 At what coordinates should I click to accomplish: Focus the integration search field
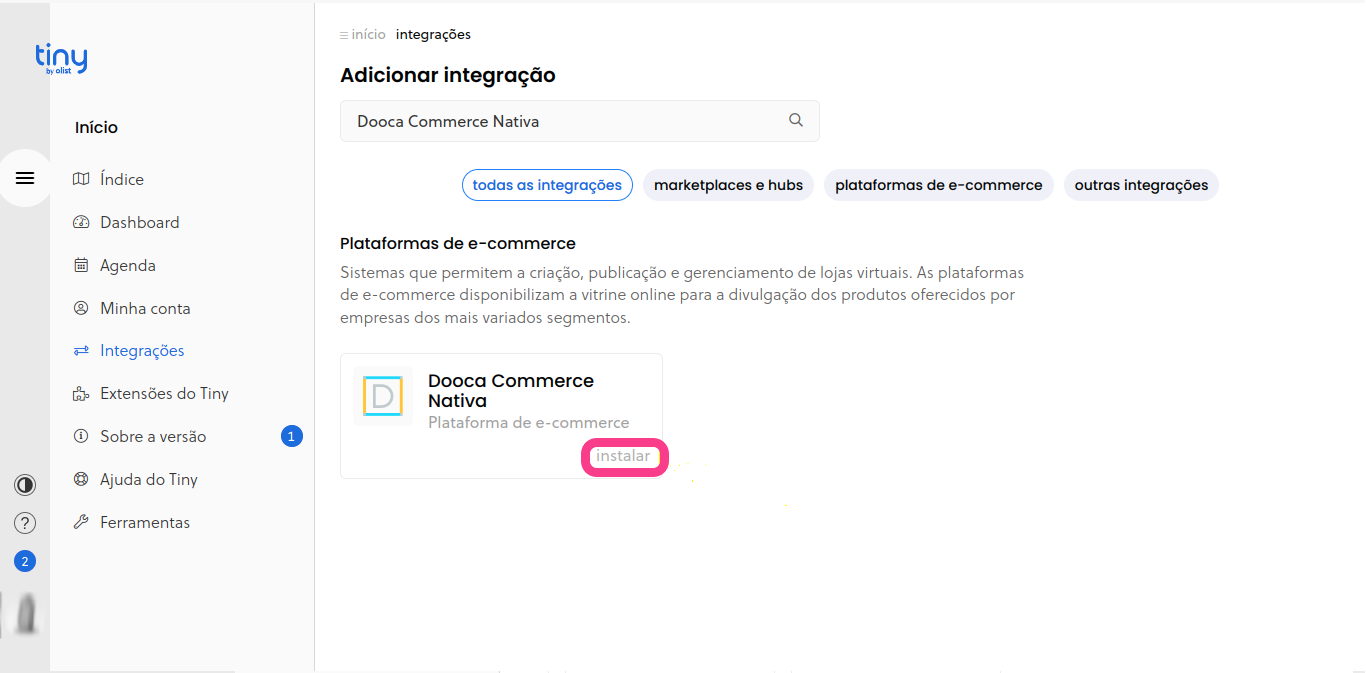click(580, 121)
